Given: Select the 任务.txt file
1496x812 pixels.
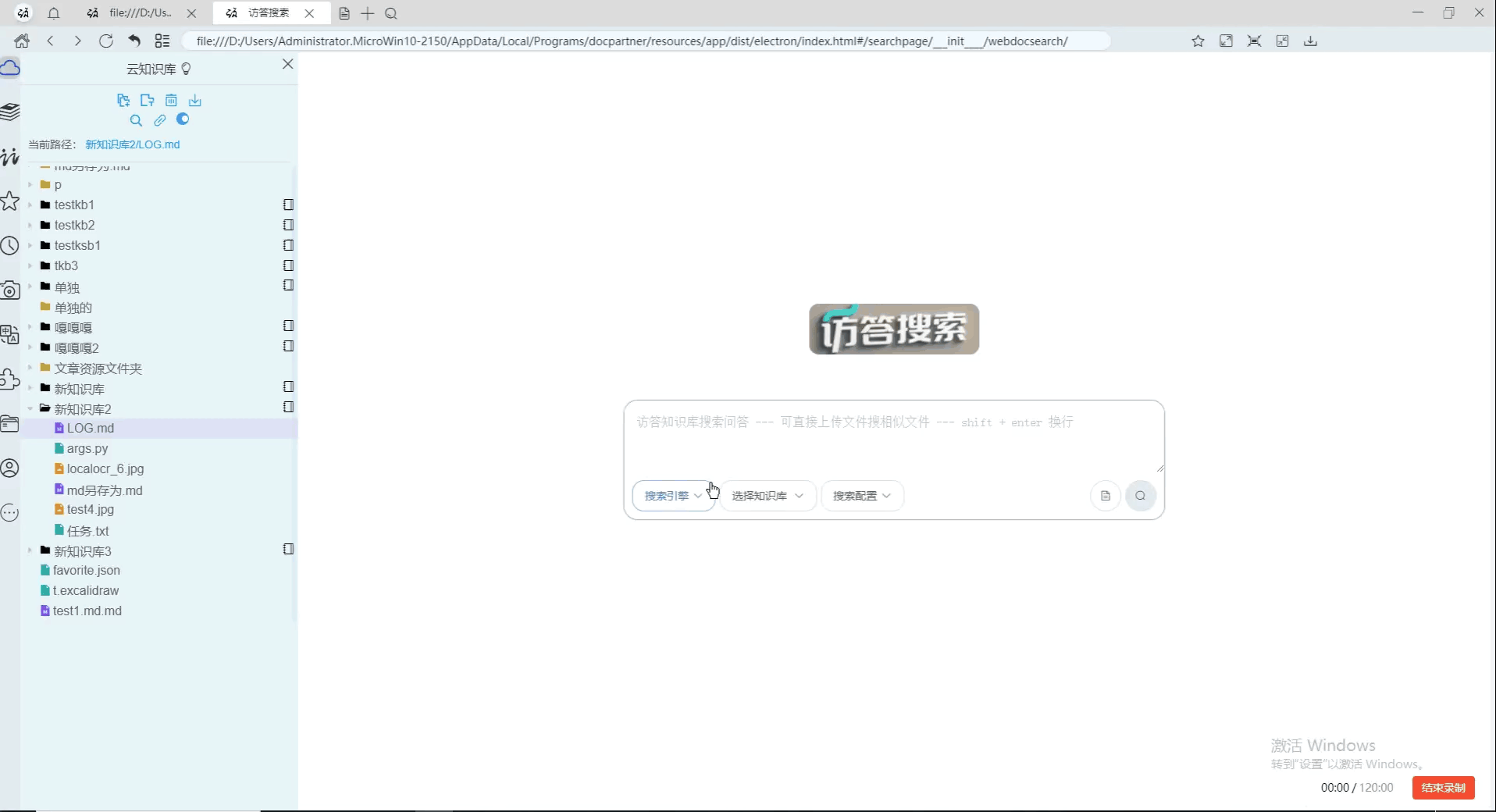Looking at the screenshot, I should [87, 531].
